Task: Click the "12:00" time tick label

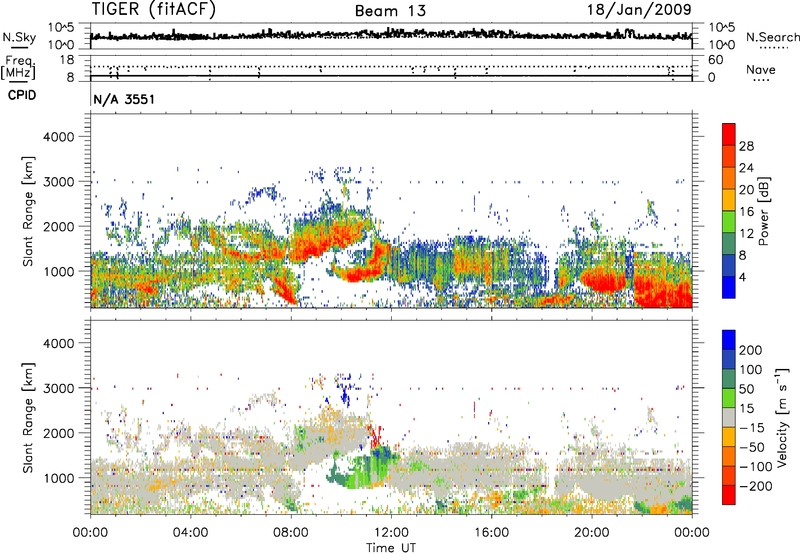Action: coord(391,533)
